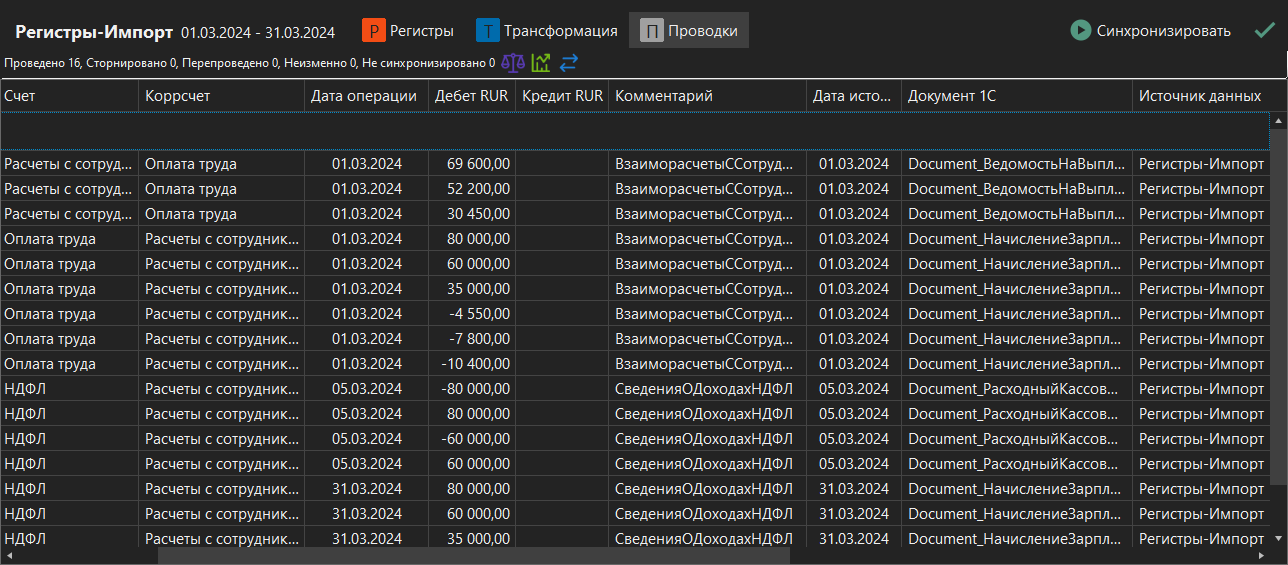The height and width of the screenshot is (565, 1288).
Task: Click the orange Р icon for Регистры
Action: click(x=374, y=30)
